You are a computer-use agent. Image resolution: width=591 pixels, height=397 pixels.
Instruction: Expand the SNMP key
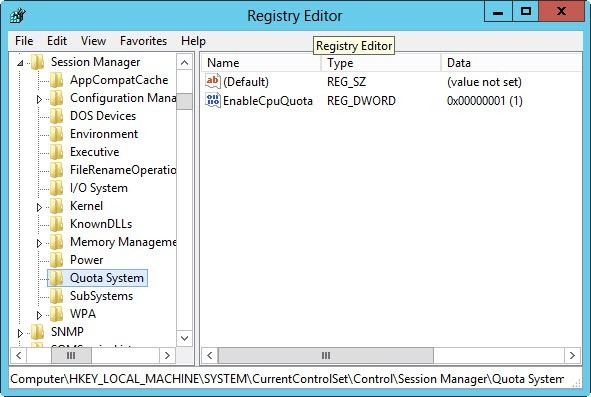point(20,333)
